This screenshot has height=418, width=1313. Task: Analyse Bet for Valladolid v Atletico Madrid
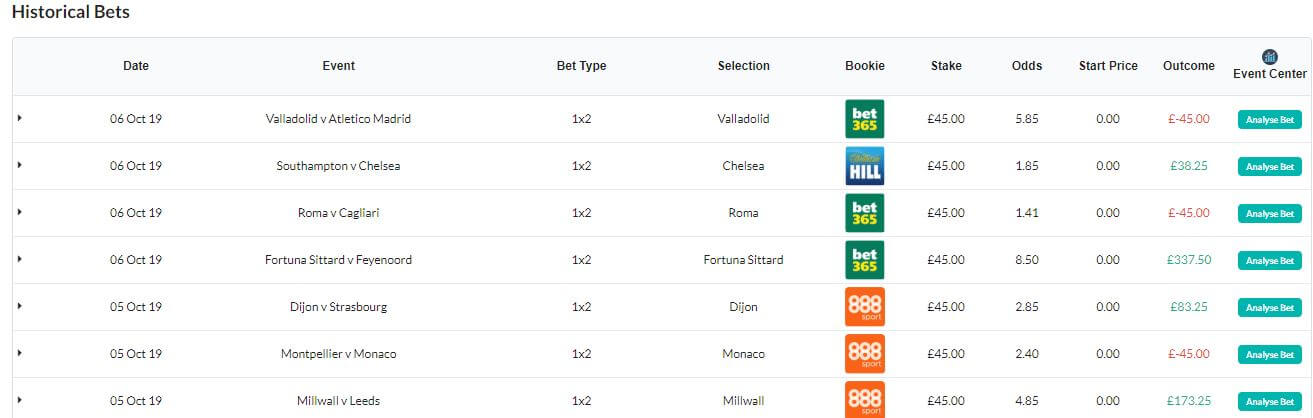click(x=1269, y=119)
